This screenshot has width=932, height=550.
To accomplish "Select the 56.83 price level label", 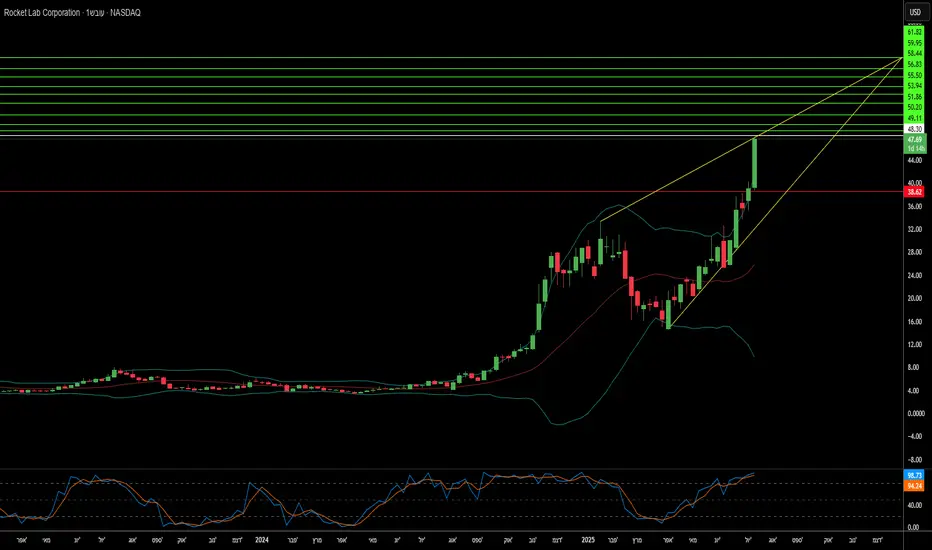I will [x=915, y=64].
